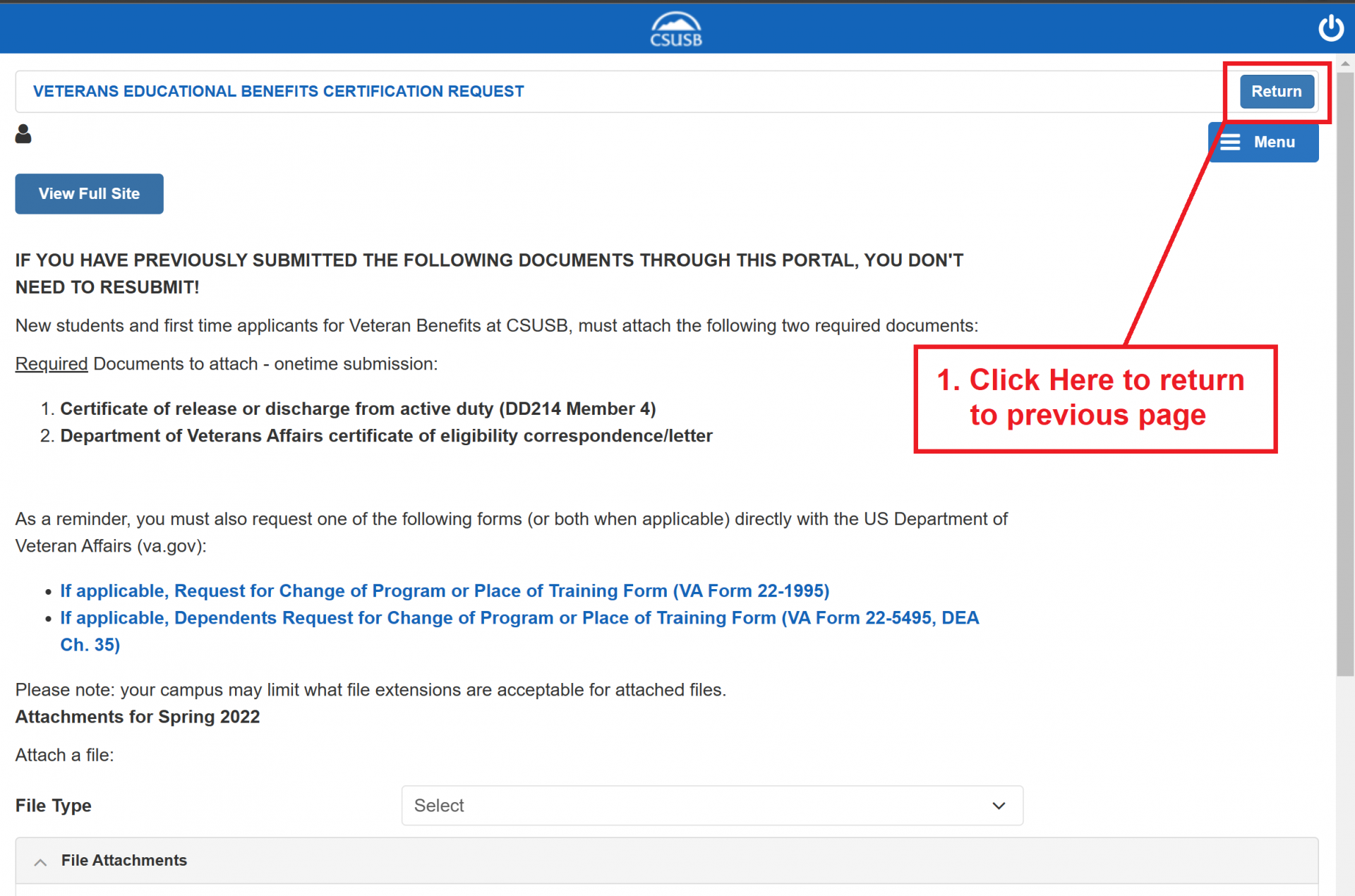Click dropdown arrow in File Type select
1355x896 pixels.
[x=998, y=806]
